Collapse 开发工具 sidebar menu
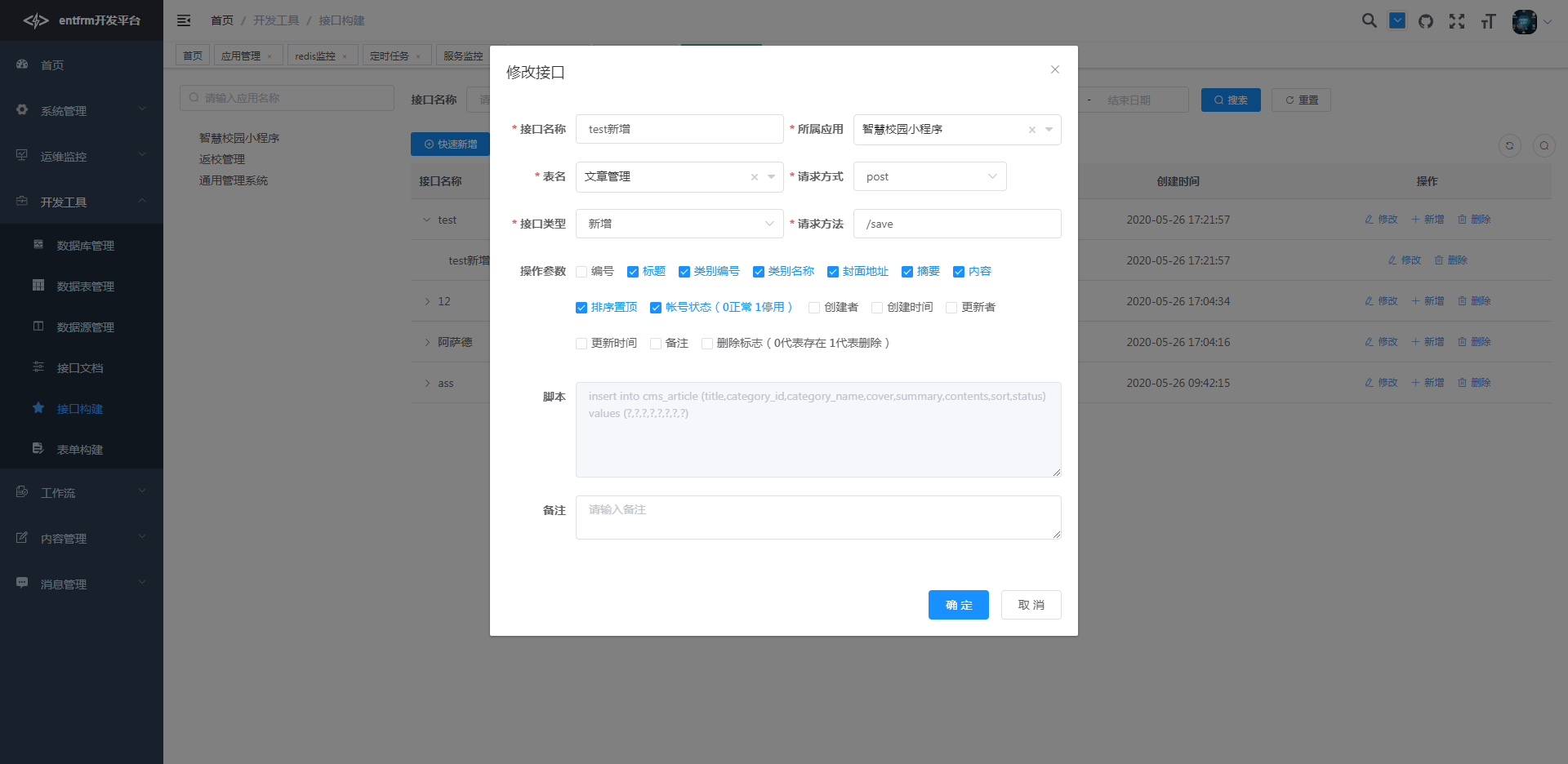 [x=82, y=202]
